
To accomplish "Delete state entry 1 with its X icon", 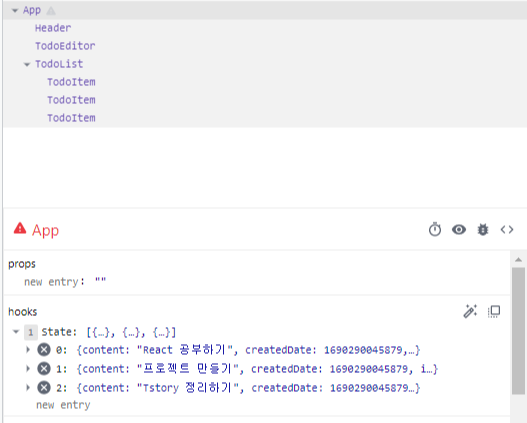I will (x=44, y=369).
